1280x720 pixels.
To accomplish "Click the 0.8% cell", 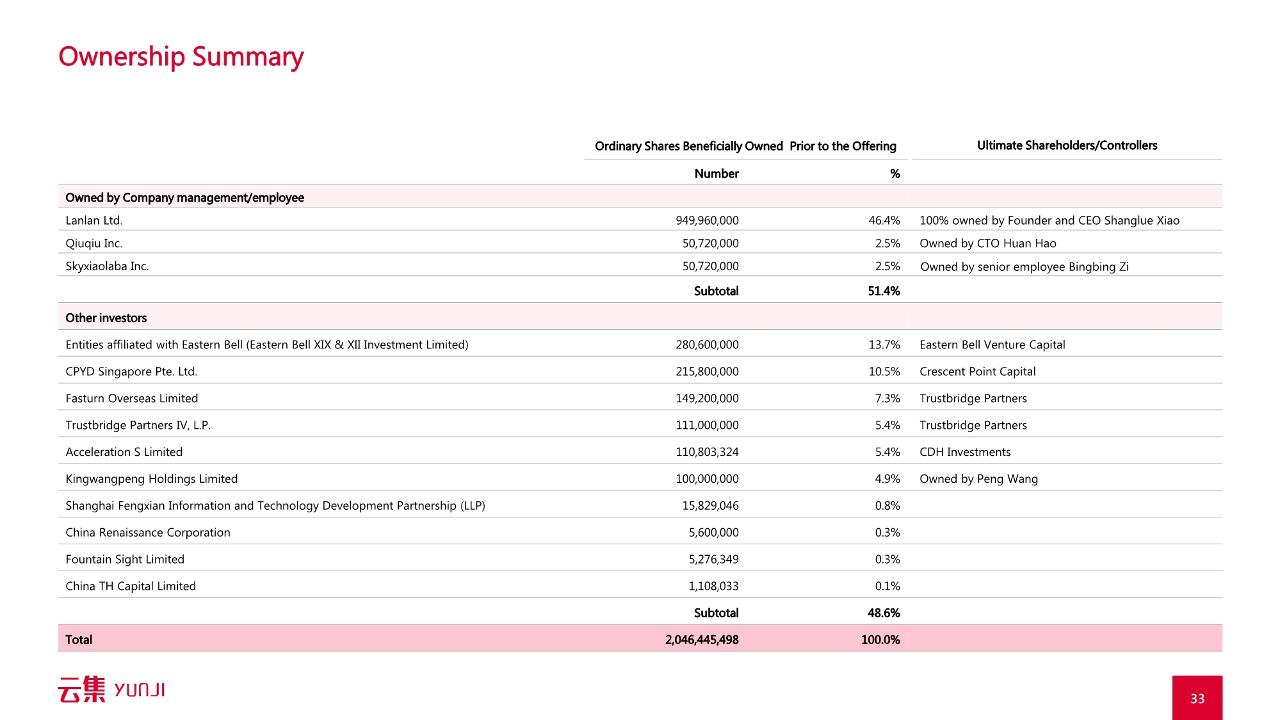I will 887,506.
